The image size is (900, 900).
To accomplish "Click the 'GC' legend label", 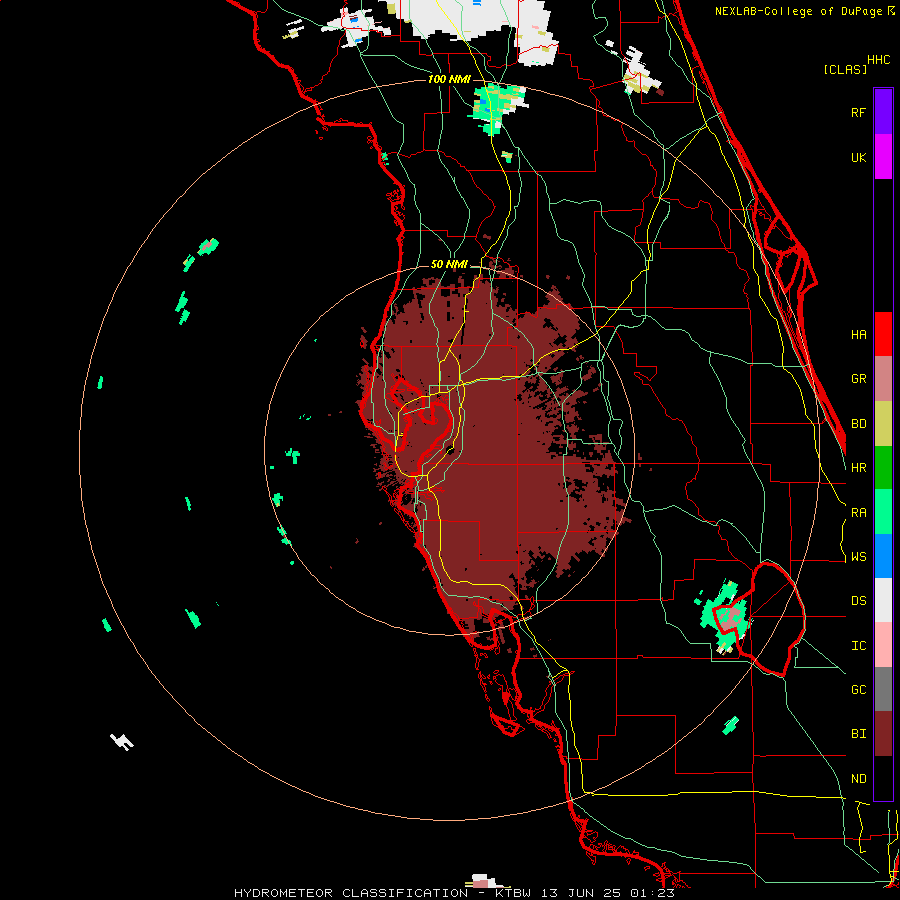I will pos(858,690).
